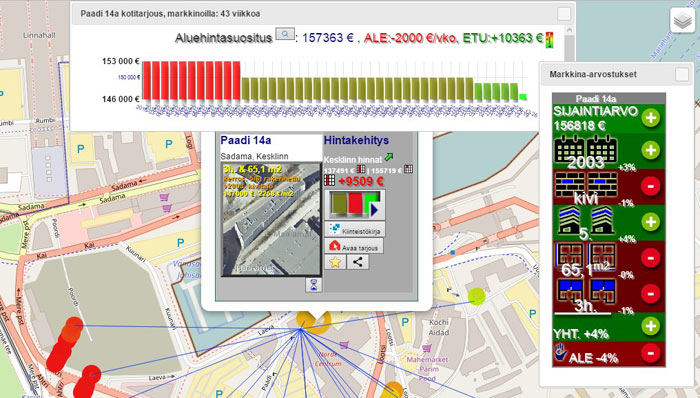The width and height of the screenshot is (700, 398).
Task: Open the map layers control
Action: tap(683, 21)
